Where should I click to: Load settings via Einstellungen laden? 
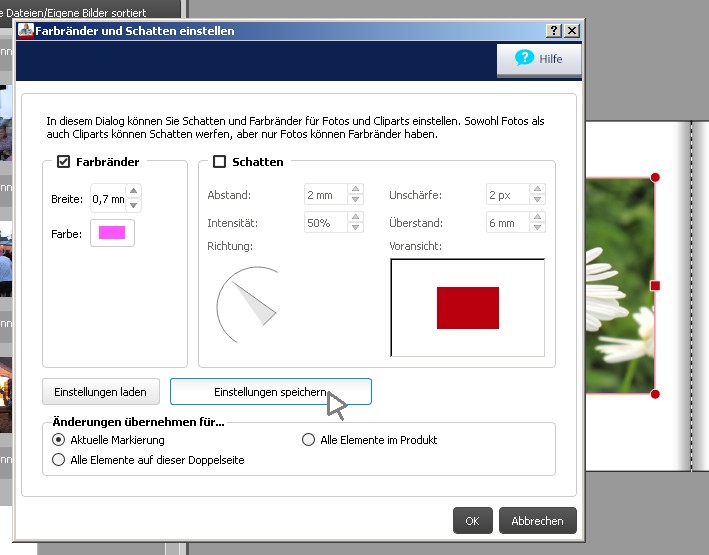[x=101, y=392]
